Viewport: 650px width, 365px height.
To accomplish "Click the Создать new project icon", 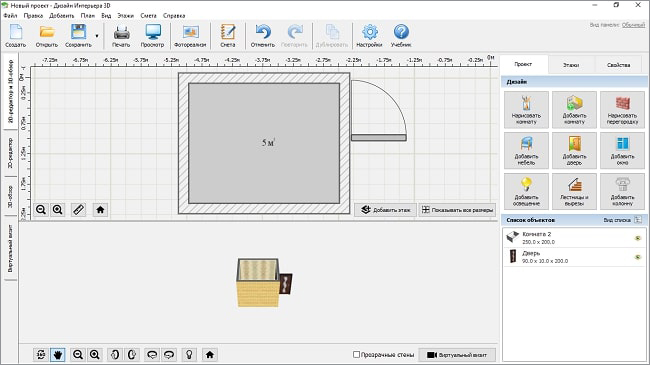I will point(16,36).
